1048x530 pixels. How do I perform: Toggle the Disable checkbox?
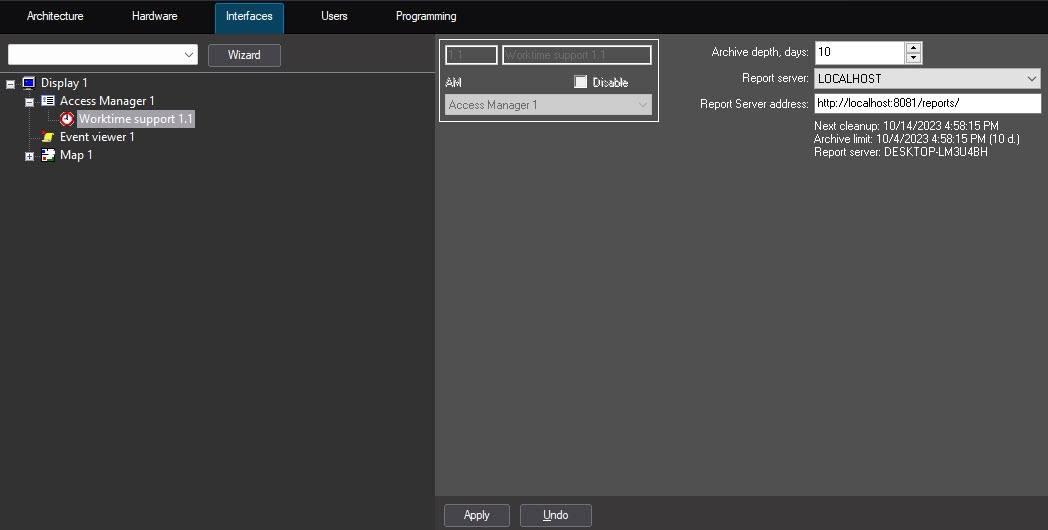(580, 82)
